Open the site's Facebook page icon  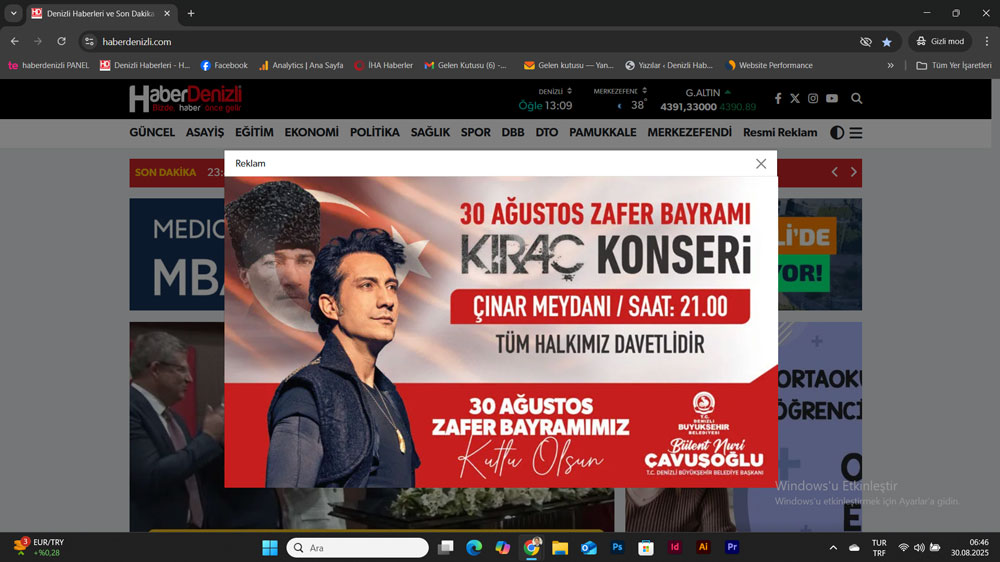pyautogui.click(x=778, y=99)
